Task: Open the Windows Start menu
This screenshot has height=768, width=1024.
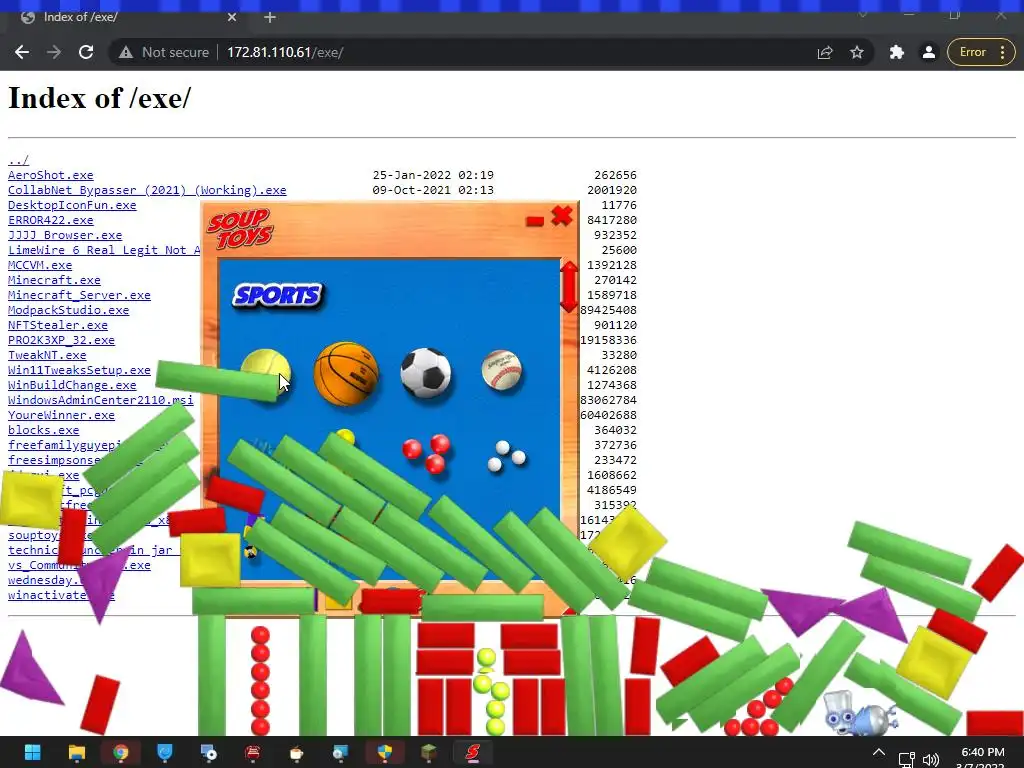Action: [33, 753]
